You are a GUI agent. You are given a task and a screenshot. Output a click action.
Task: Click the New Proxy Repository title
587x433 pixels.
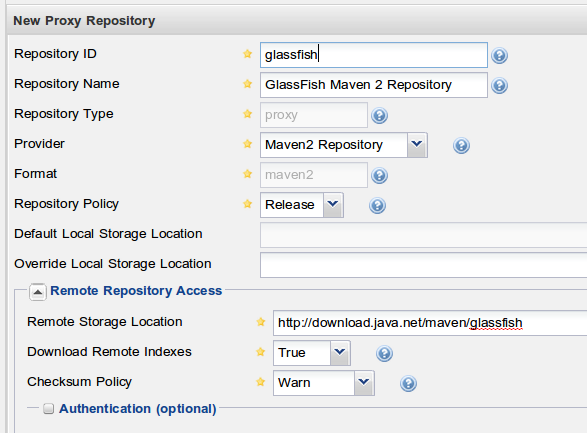[84, 21]
